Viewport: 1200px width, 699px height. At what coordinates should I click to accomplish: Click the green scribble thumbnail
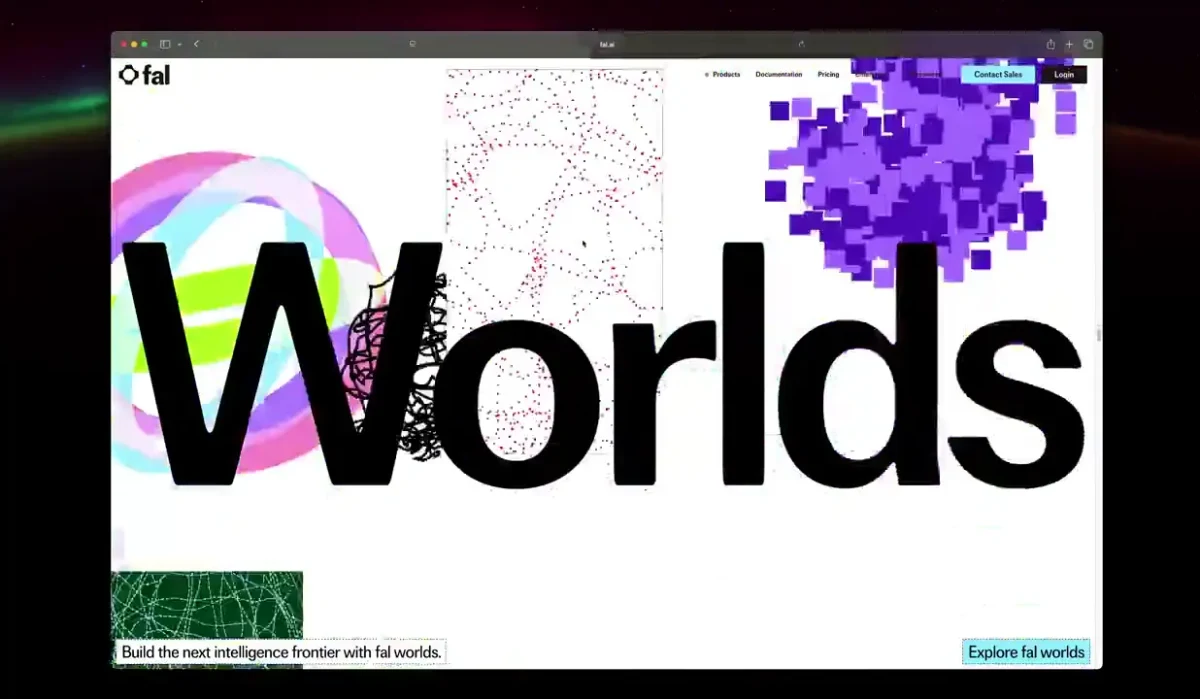[x=207, y=605]
